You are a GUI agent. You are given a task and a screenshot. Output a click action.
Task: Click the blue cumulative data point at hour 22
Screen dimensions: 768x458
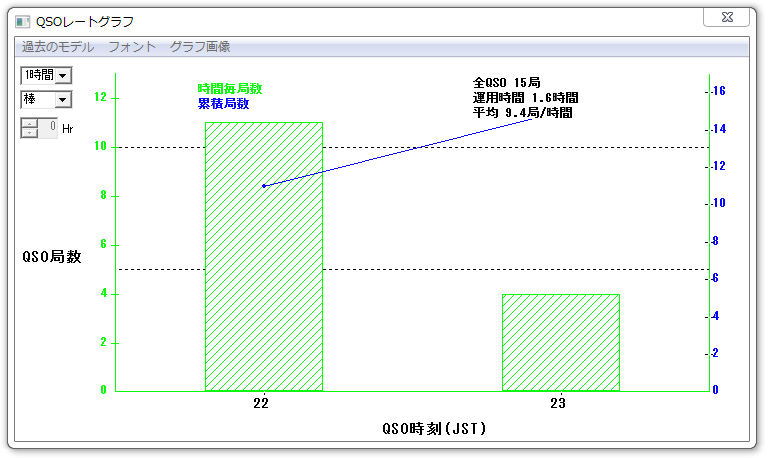[264, 186]
